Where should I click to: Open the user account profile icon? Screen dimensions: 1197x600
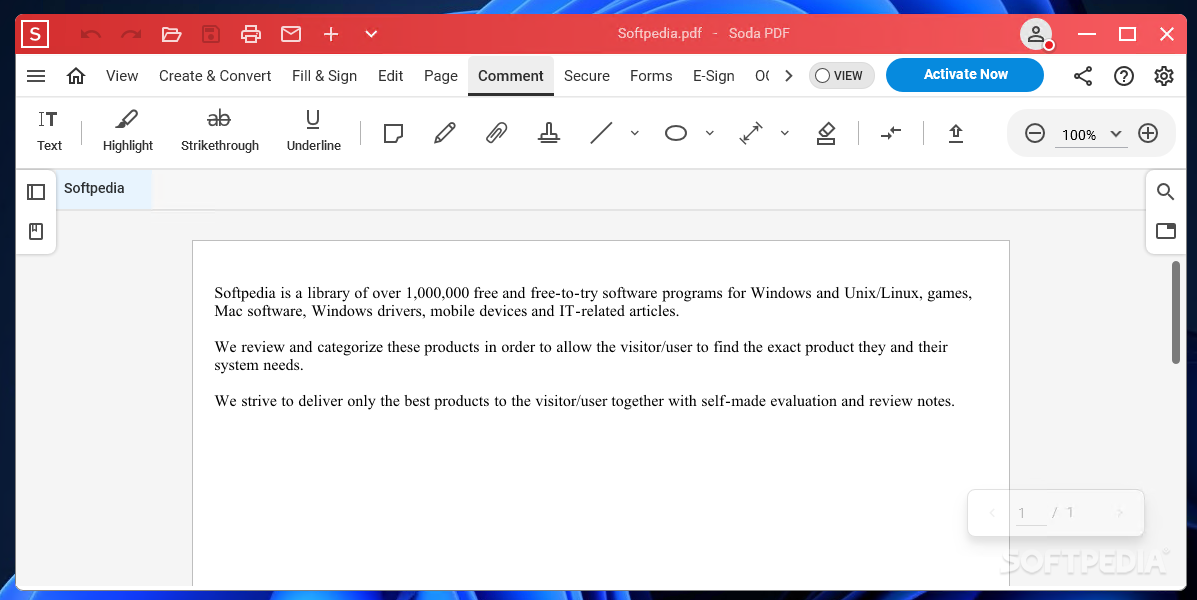pyautogui.click(x=1036, y=34)
